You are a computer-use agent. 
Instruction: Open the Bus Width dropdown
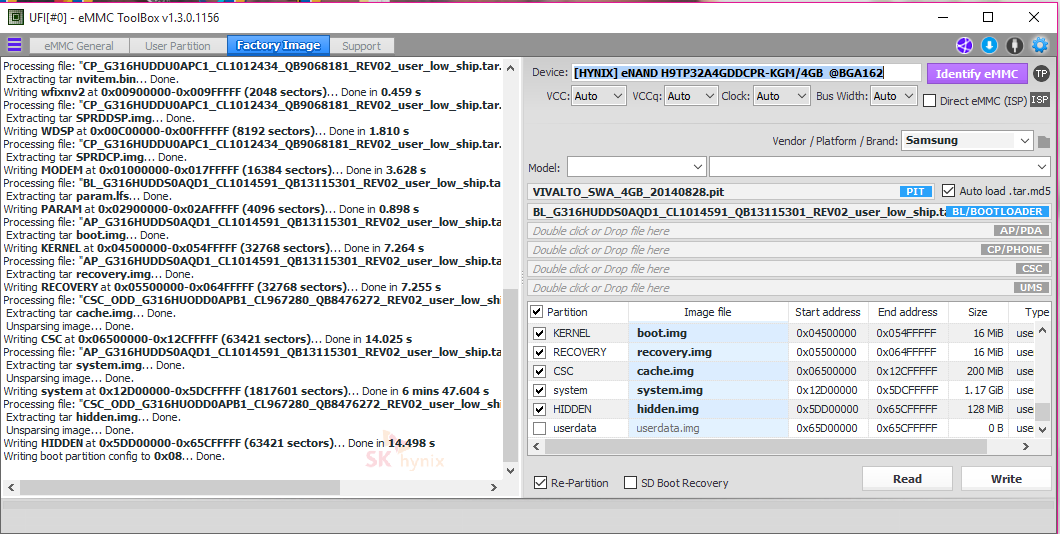pos(893,96)
